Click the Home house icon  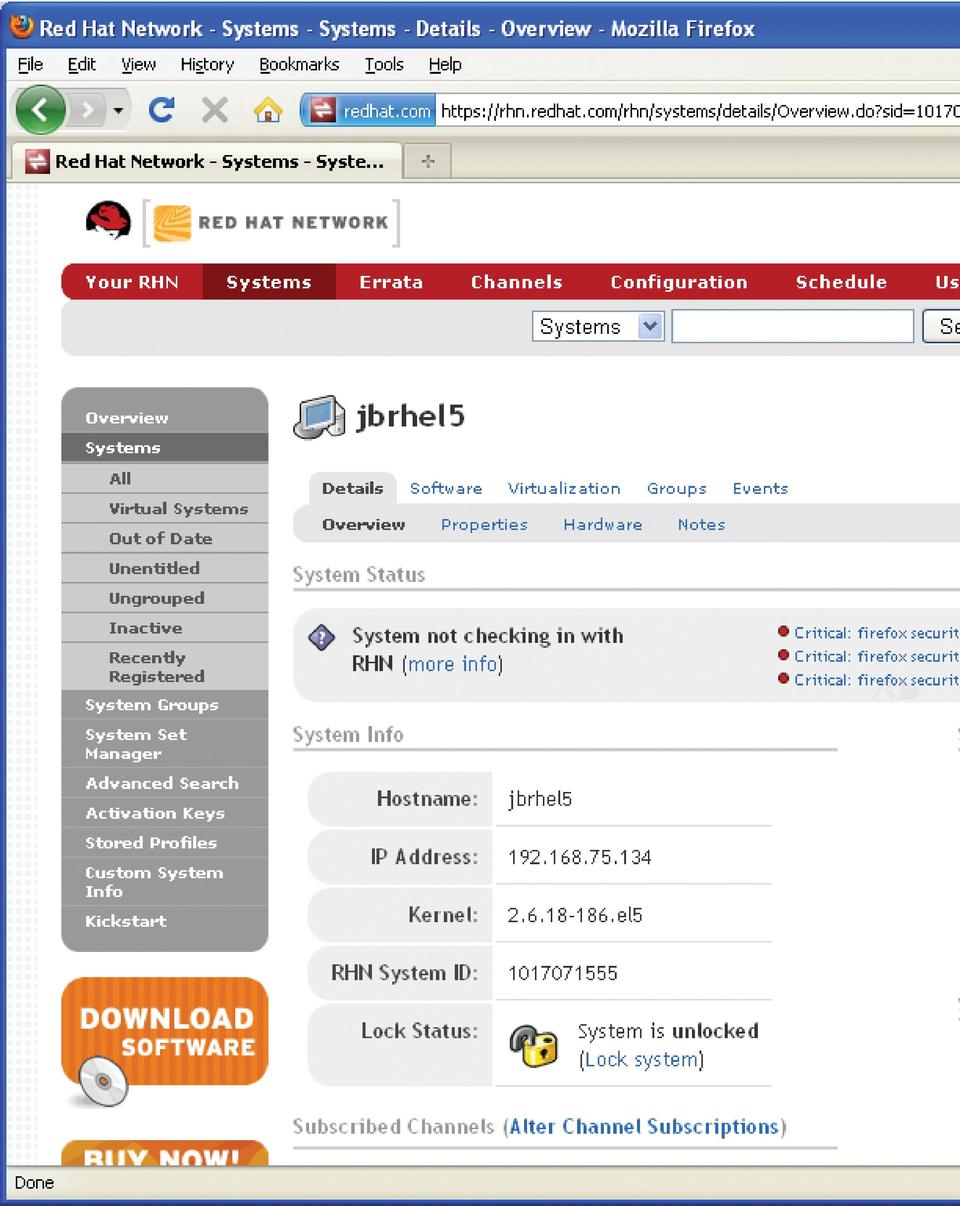(267, 111)
